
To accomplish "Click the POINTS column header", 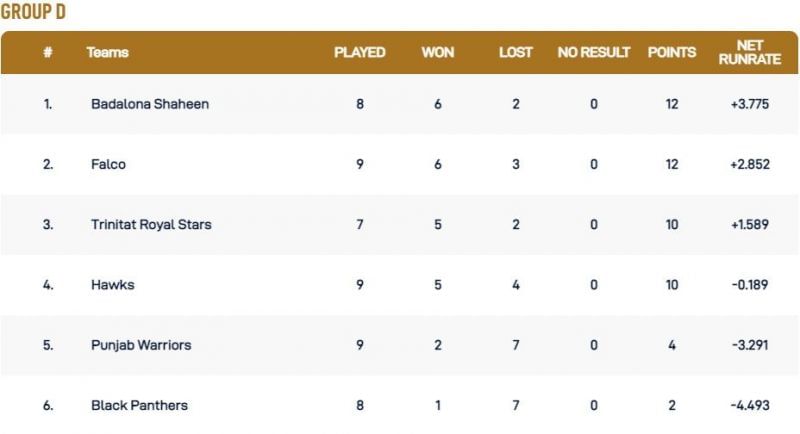I will [x=672, y=52].
